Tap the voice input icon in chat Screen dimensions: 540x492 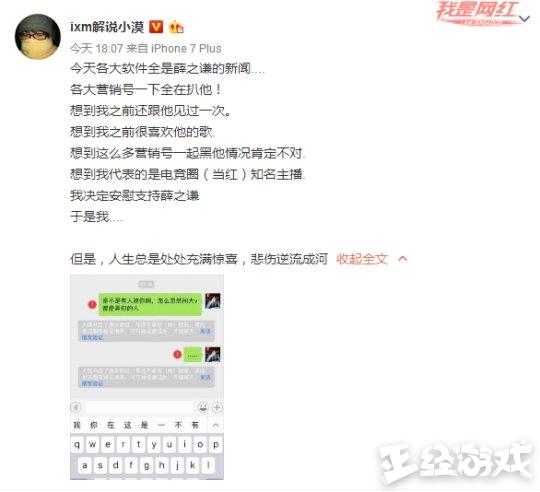pos(75,407)
